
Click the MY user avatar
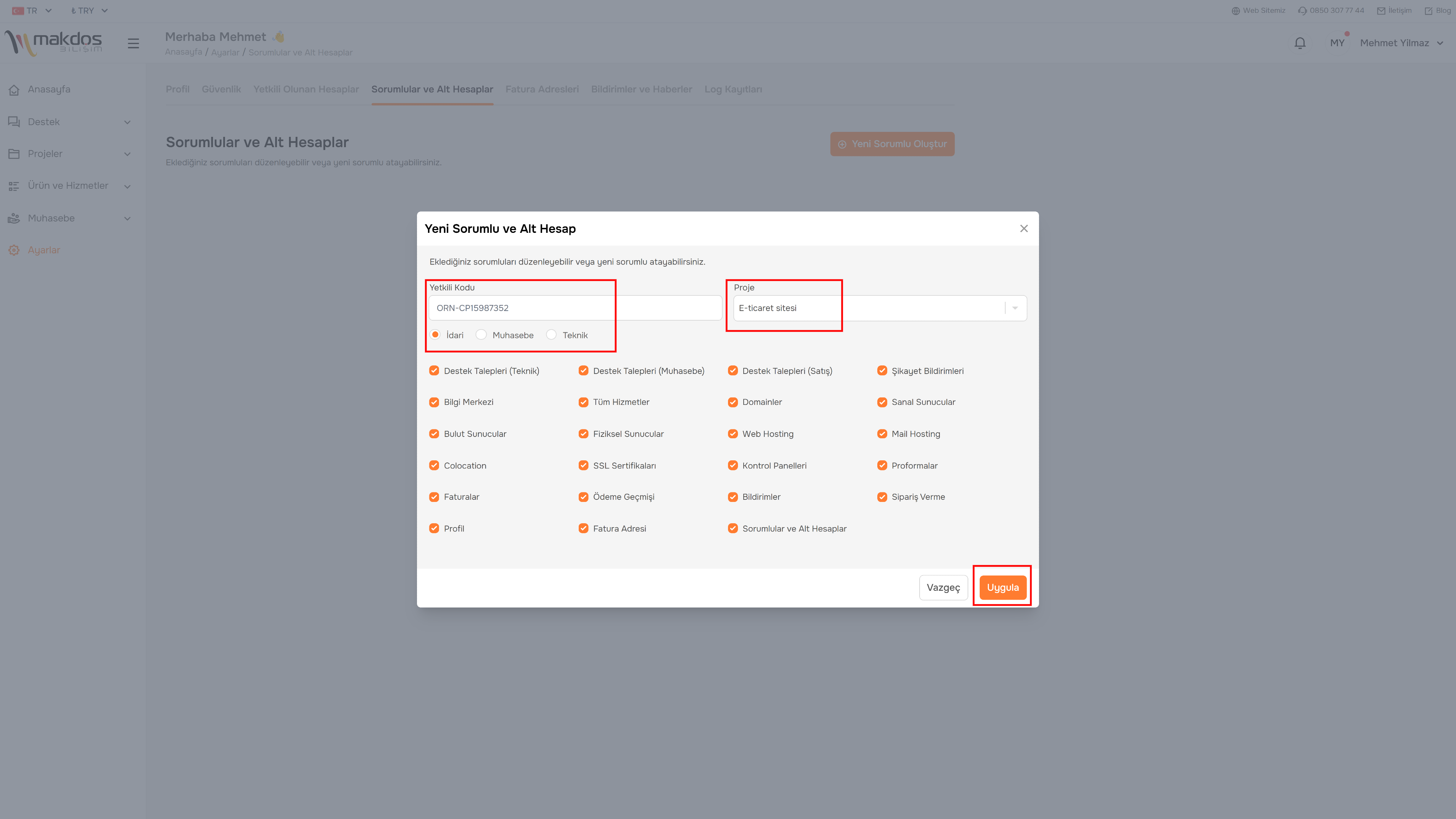coord(1337,43)
